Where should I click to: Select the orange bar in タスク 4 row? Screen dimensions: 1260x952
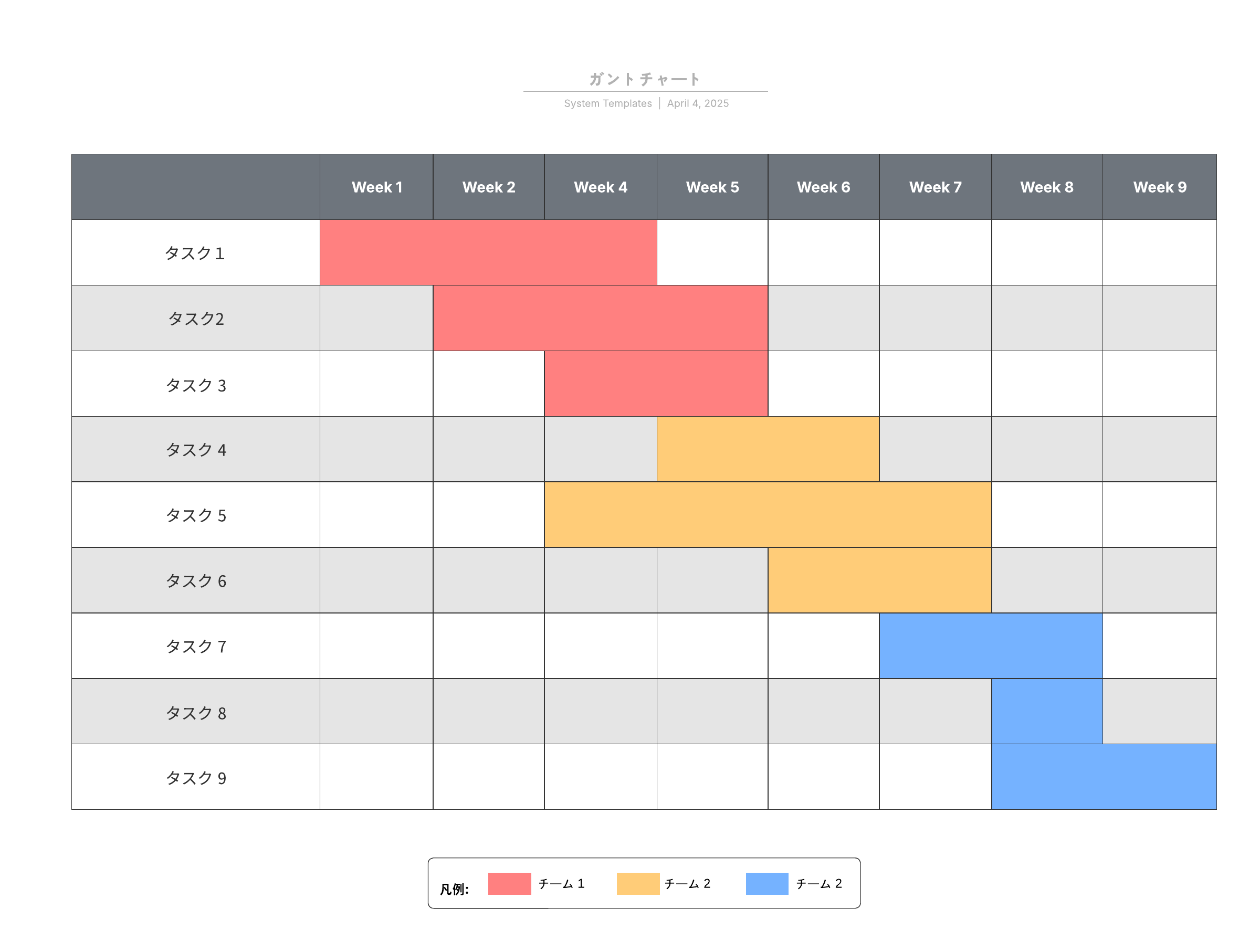click(768, 449)
